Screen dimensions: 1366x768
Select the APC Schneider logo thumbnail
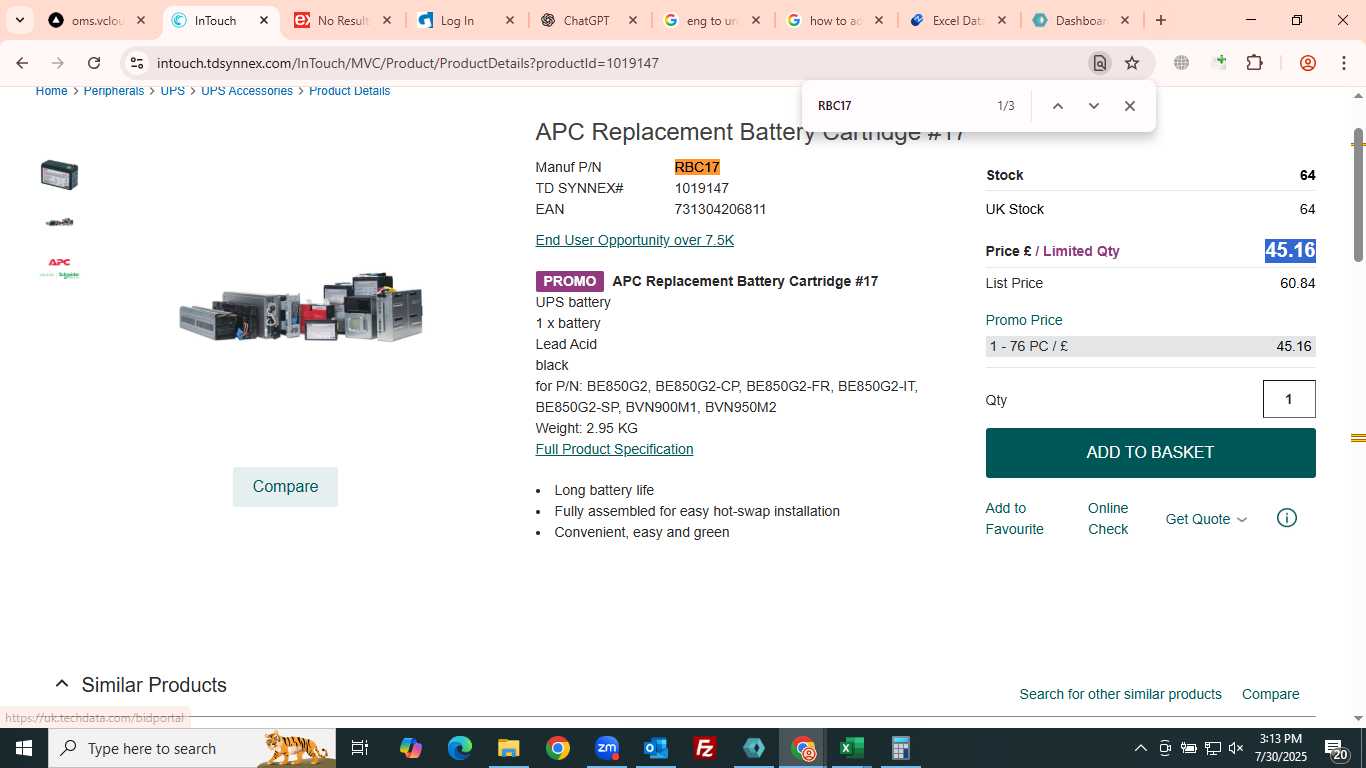tap(59, 268)
